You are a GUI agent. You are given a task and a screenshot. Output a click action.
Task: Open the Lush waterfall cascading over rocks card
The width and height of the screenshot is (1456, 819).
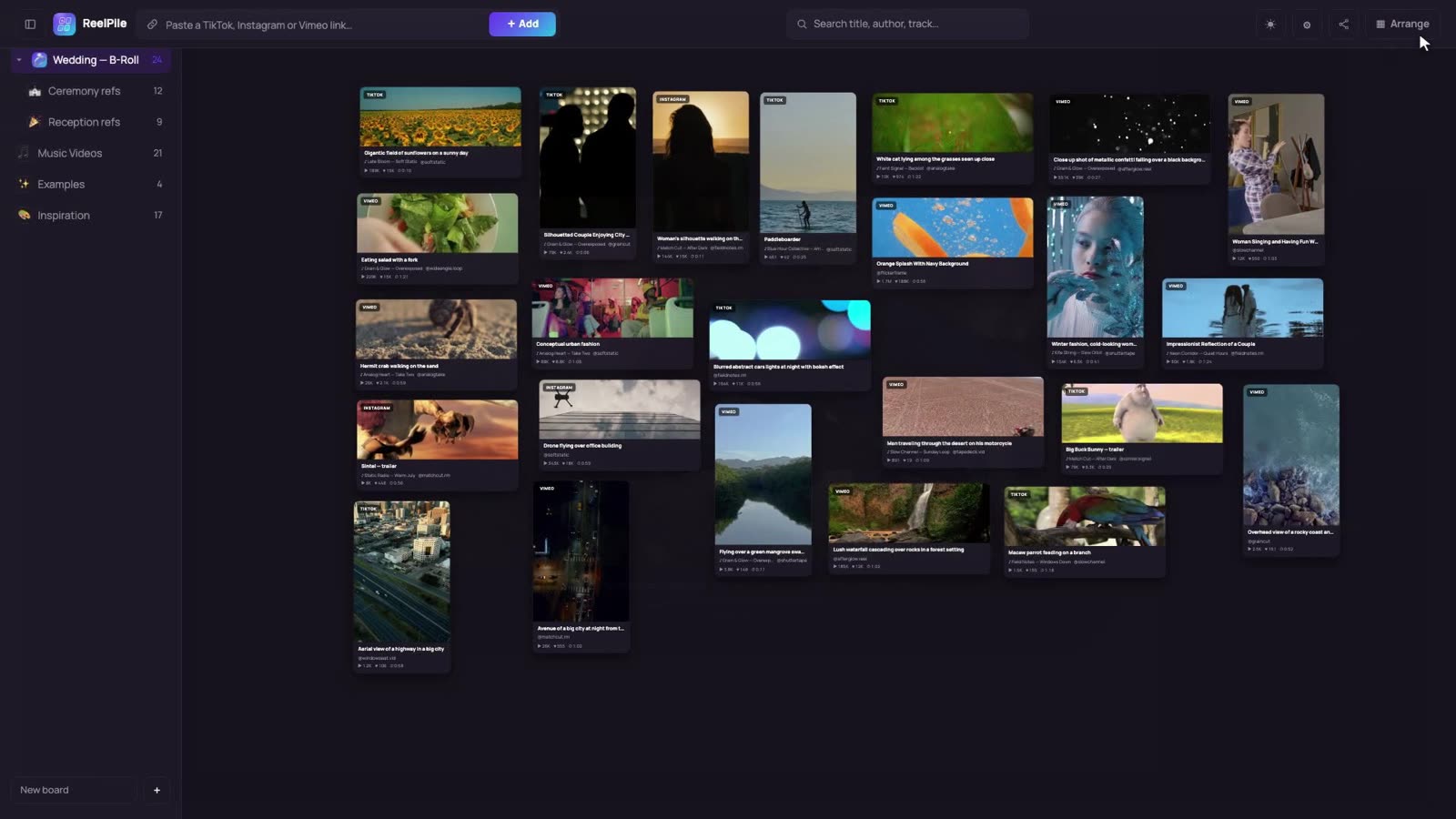pos(909,529)
